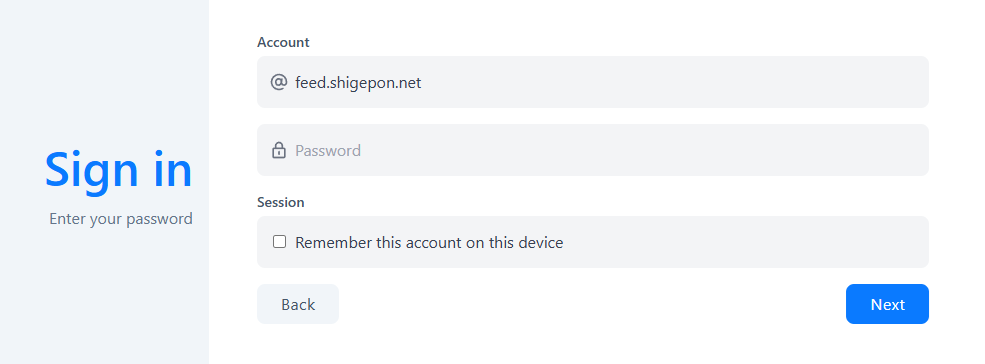
Task: Click the feed.shigepon.net account text
Action: tap(358, 82)
